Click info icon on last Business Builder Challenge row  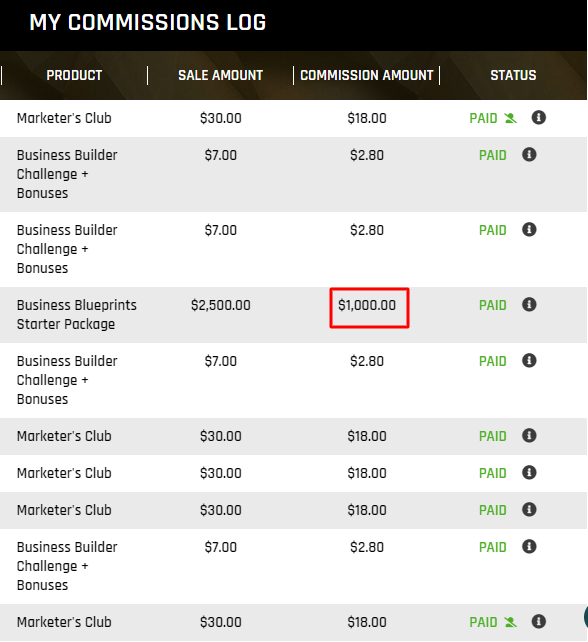click(529, 547)
